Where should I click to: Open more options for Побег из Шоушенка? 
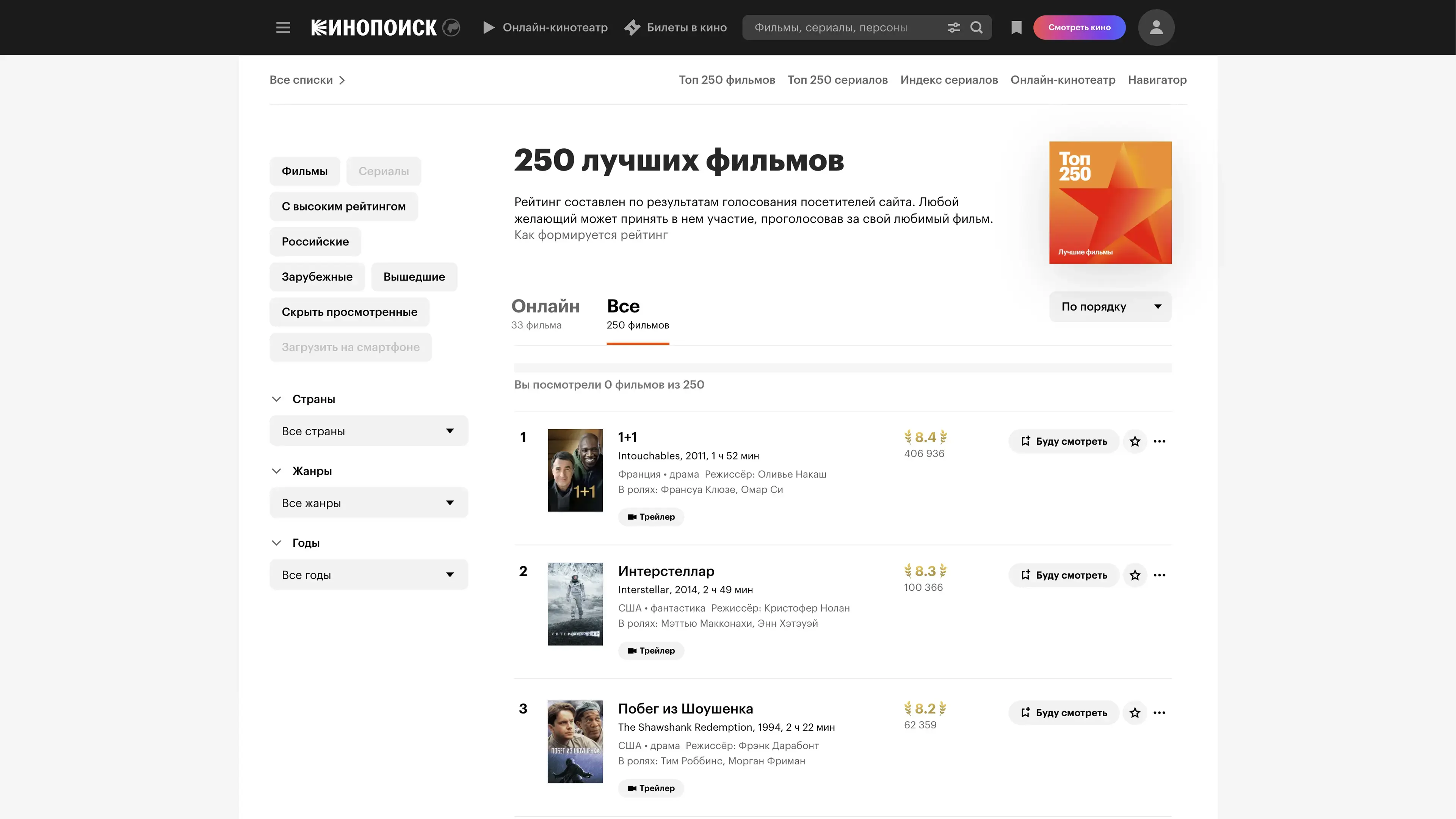click(1159, 713)
